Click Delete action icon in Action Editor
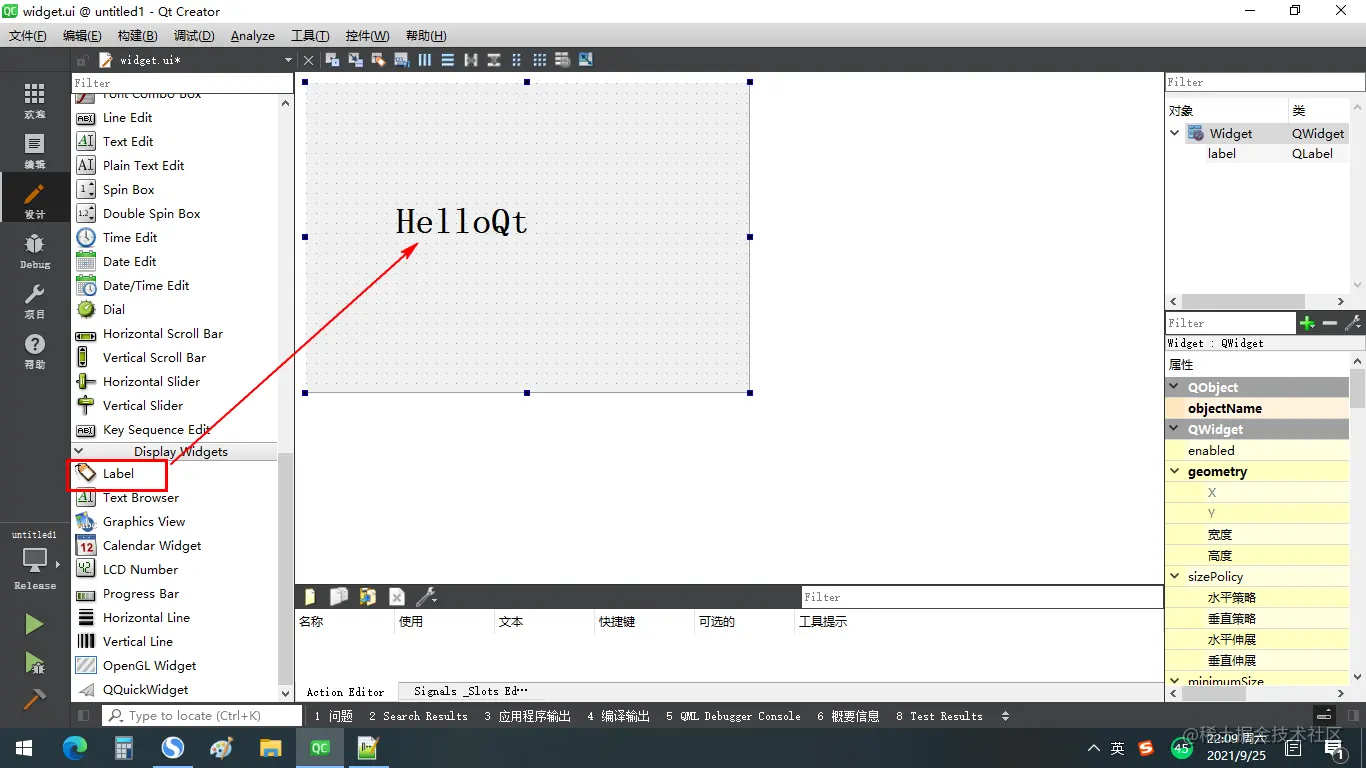Screen dimensions: 1366x768 (396, 597)
